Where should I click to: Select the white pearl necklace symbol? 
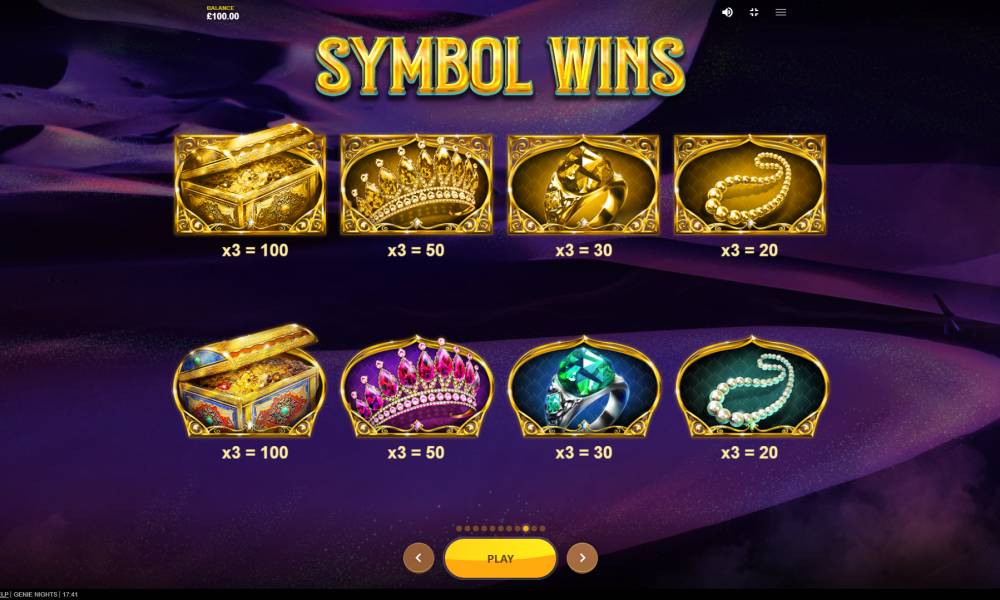click(752, 387)
